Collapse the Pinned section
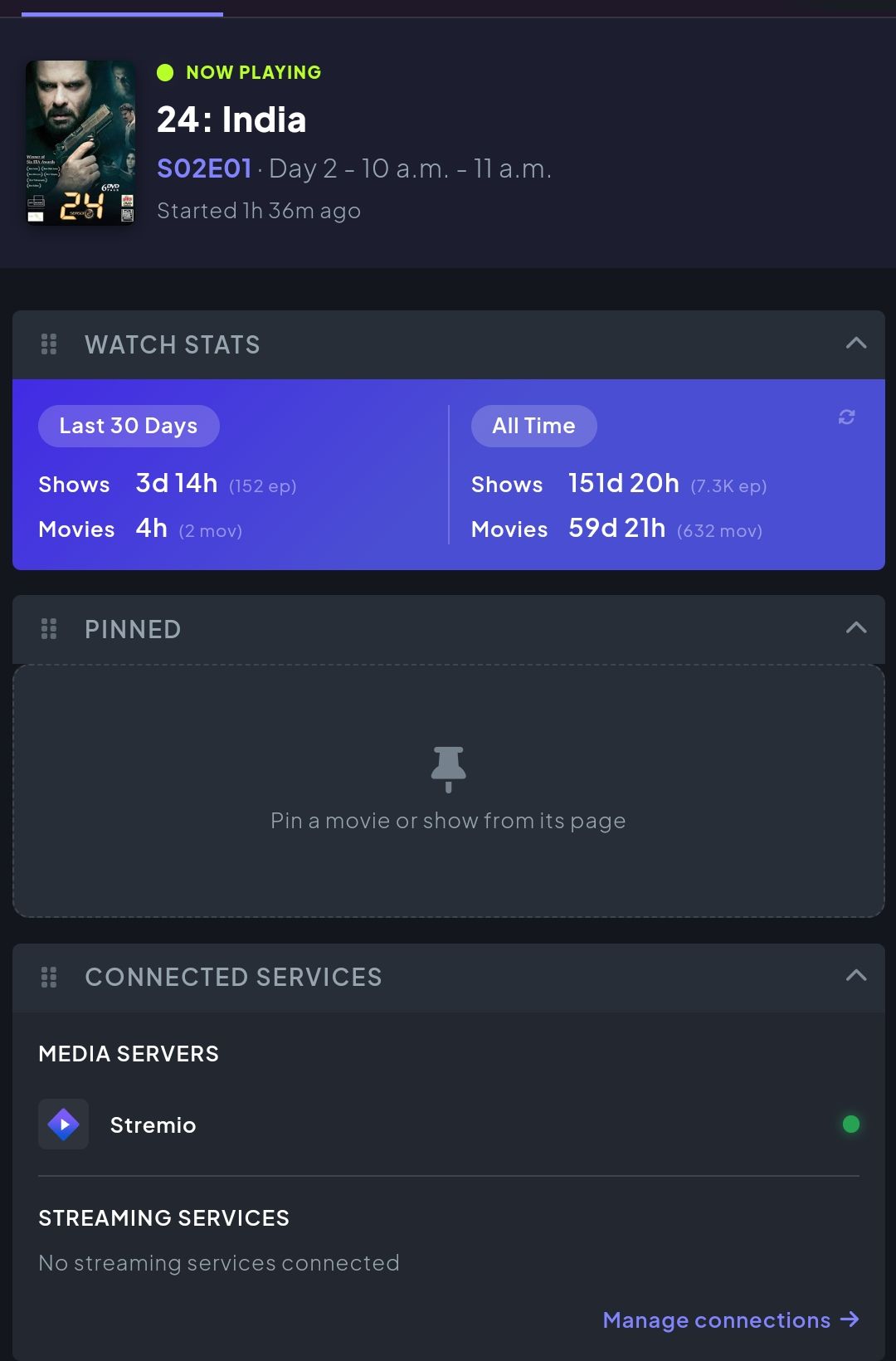 [x=856, y=628]
